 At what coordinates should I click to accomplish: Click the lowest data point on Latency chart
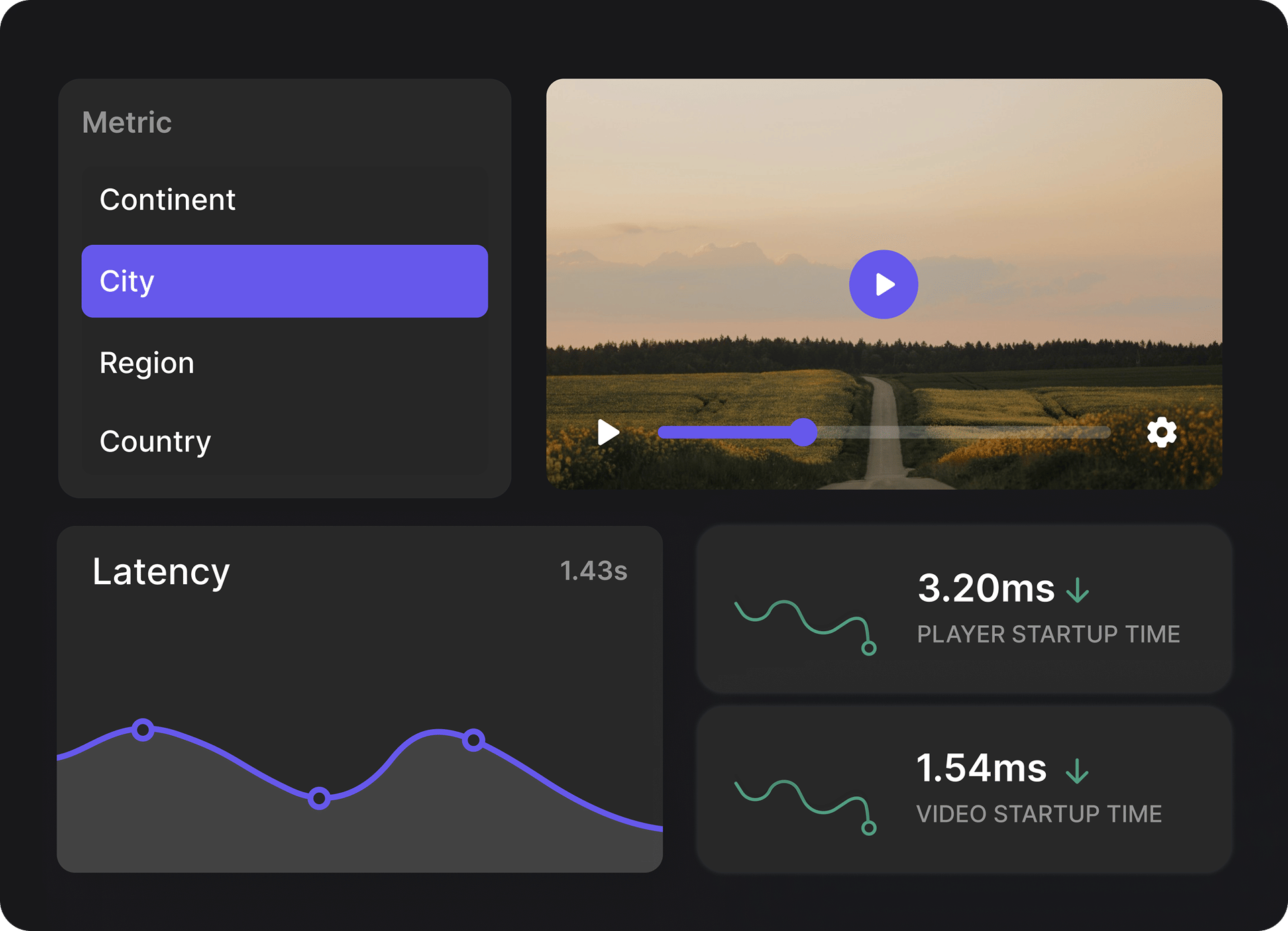[319, 798]
